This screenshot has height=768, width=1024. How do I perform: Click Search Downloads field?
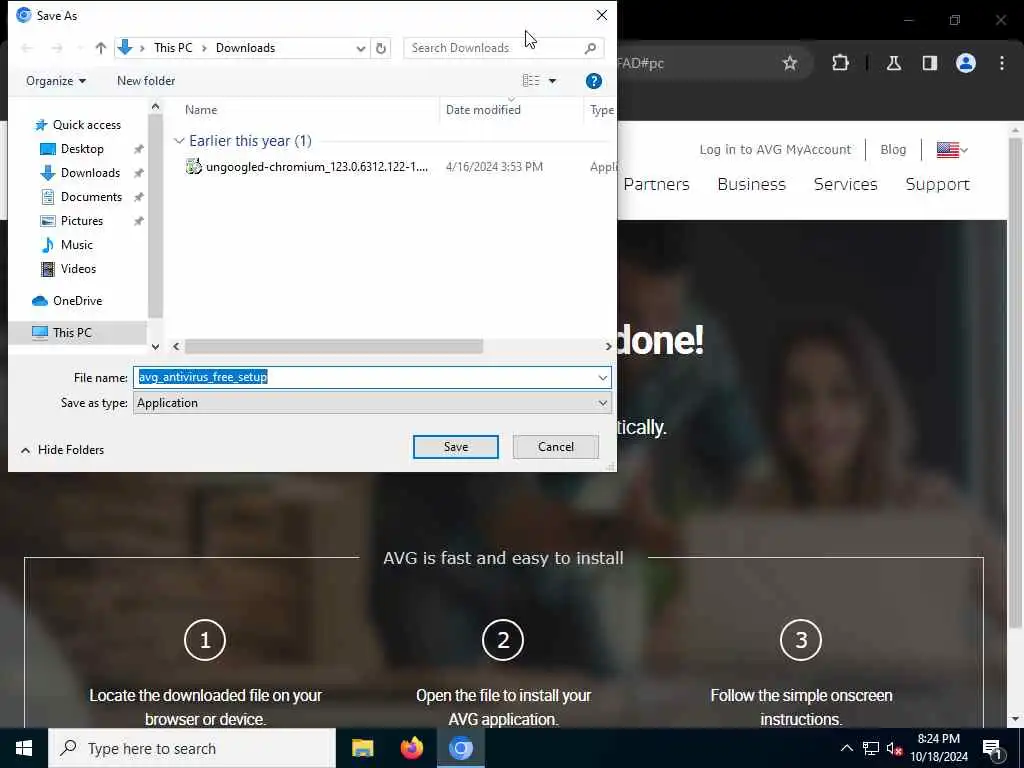pos(493,48)
